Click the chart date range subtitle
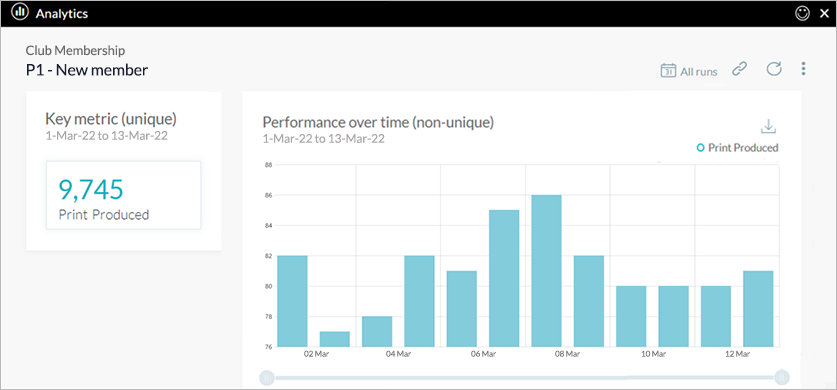The width and height of the screenshot is (837, 390). [323, 139]
